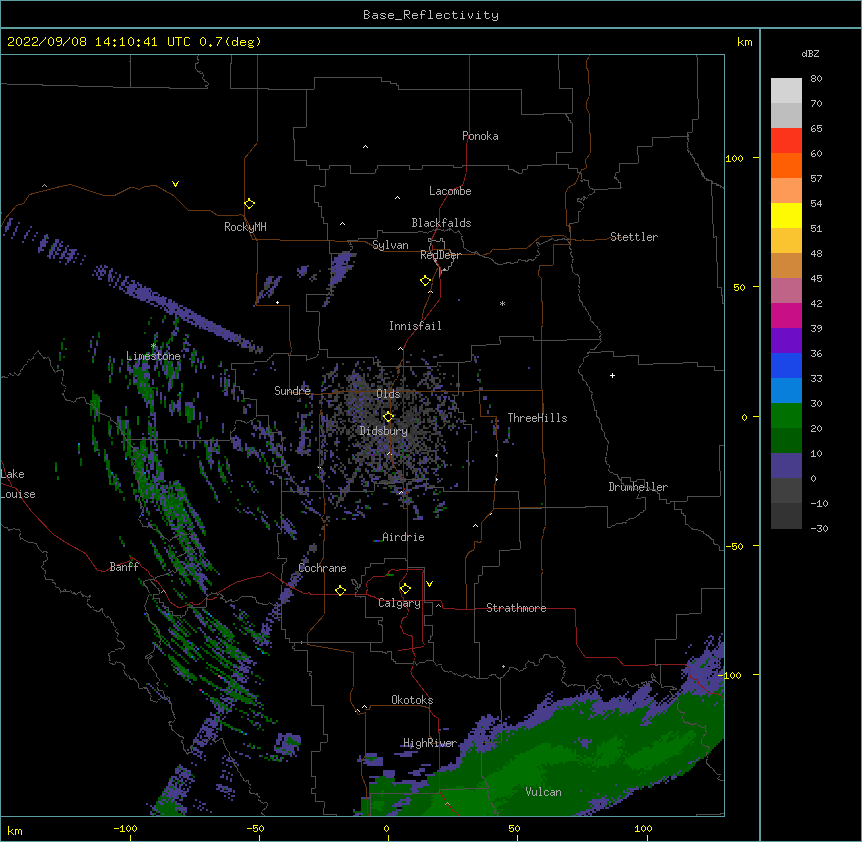
Task: Click the Blackfalds city label
Action: point(441,223)
